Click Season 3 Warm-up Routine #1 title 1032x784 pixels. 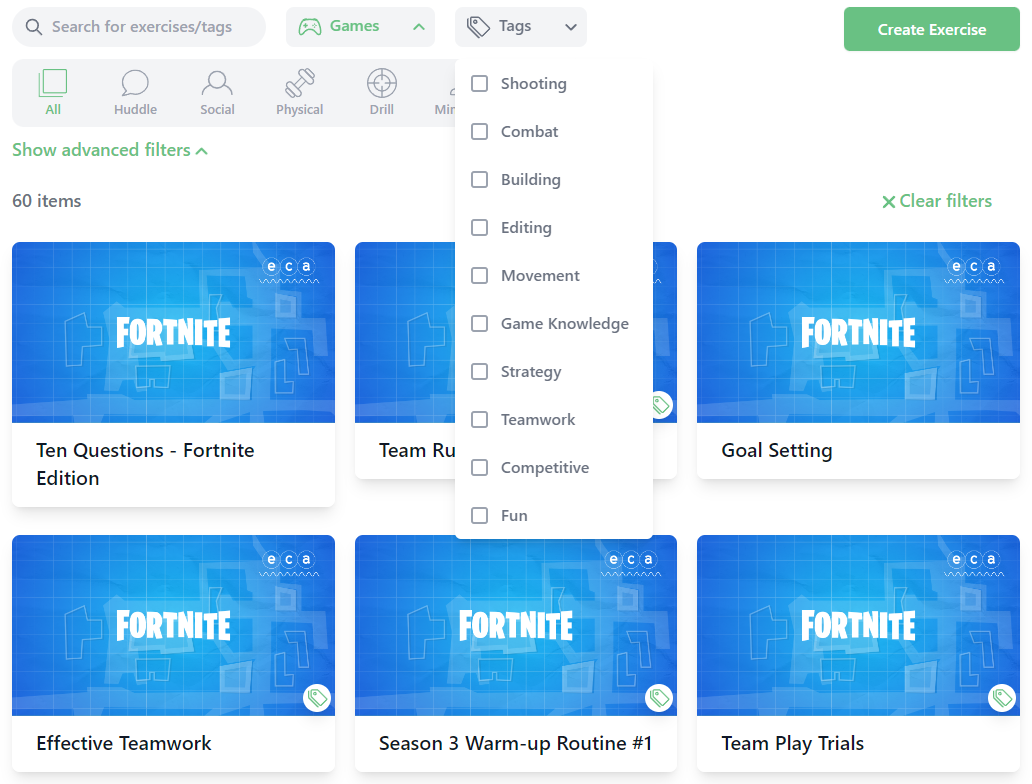point(515,744)
